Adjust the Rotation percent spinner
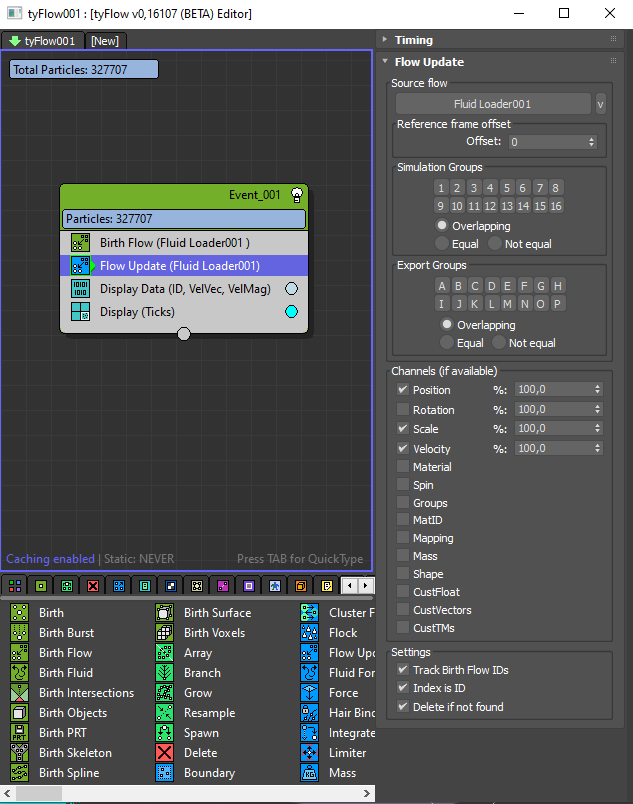Viewport: 633px width, 804px height. pos(597,409)
